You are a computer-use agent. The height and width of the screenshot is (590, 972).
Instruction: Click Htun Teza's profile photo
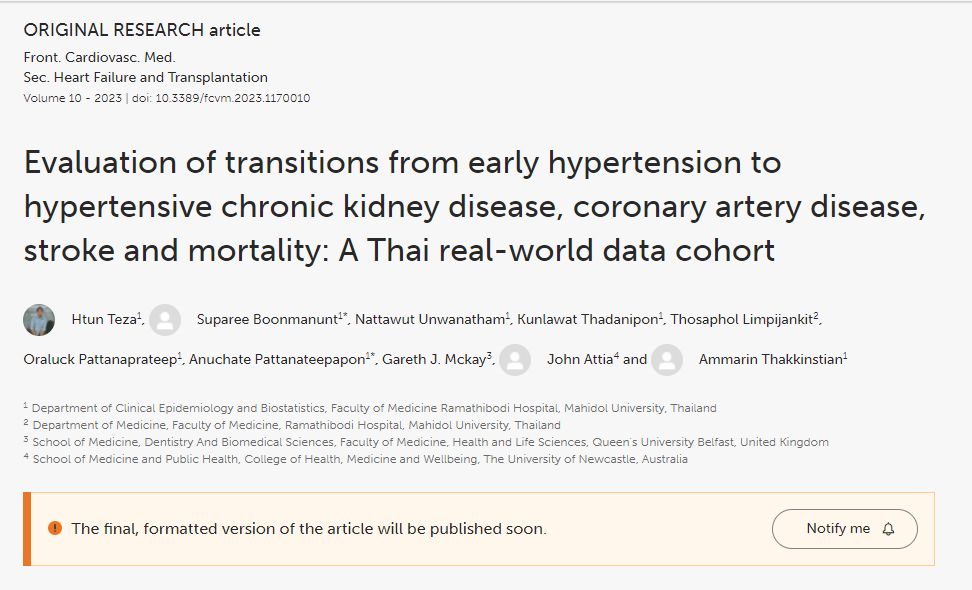pos(39,320)
